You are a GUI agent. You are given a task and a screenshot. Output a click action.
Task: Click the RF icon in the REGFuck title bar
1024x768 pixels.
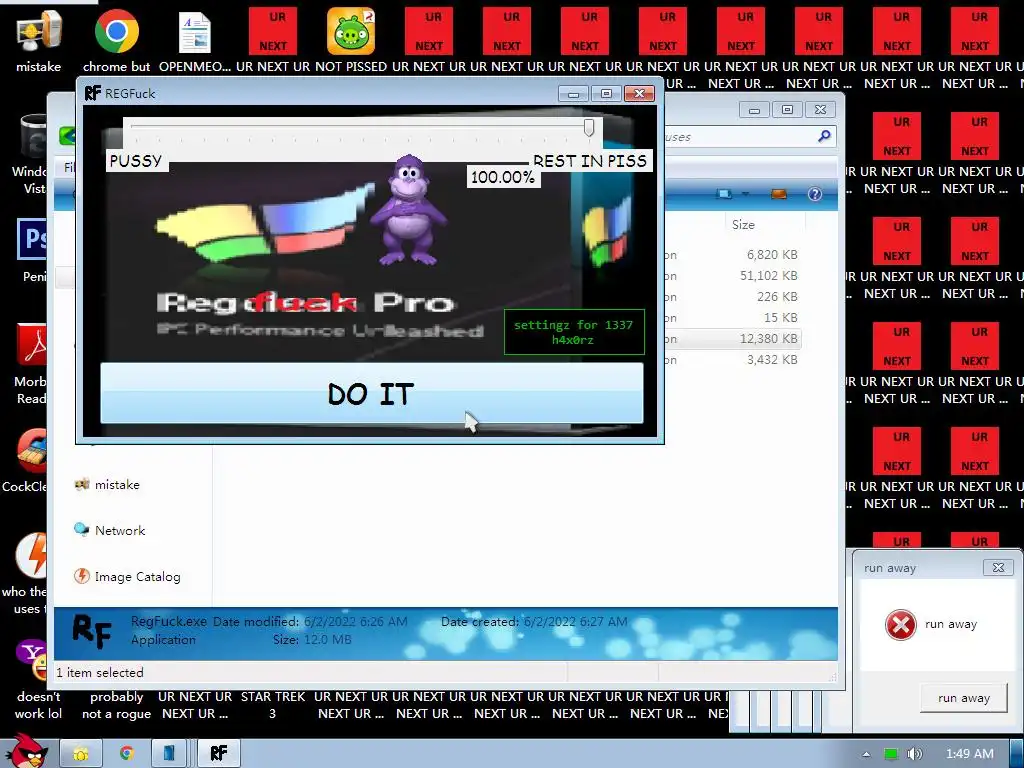[93, 93]
